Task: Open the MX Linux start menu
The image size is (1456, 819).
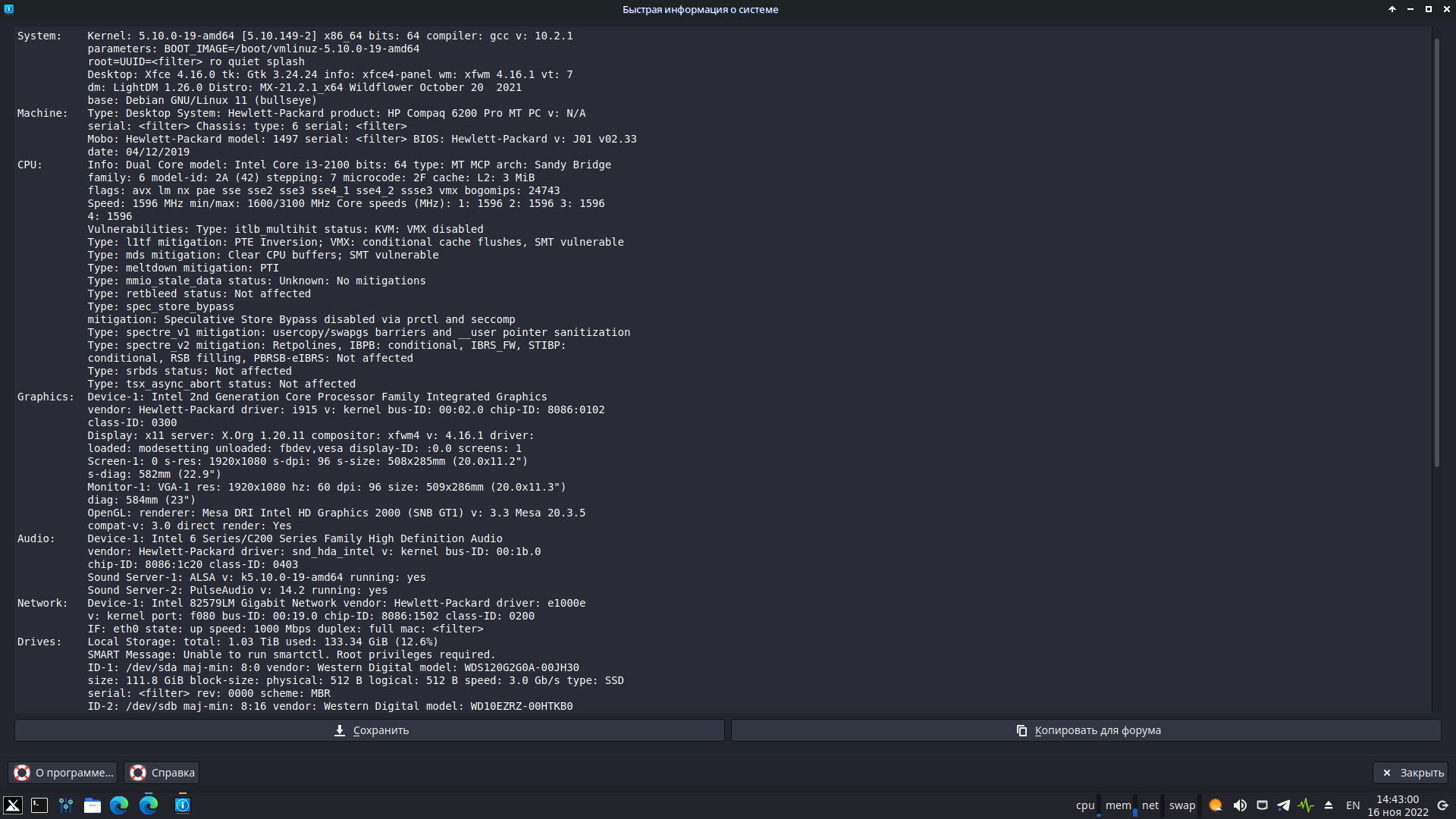Action: [13, 805]
